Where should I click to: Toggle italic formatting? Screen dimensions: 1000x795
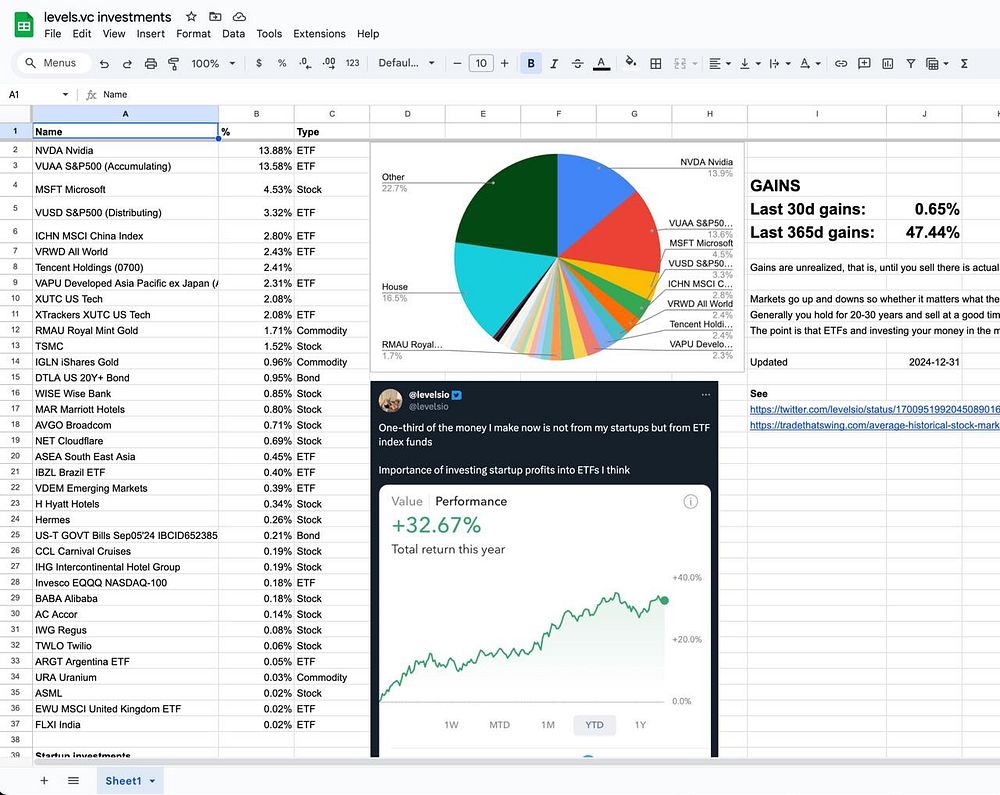pyautogui.click(x=554, y=63)
